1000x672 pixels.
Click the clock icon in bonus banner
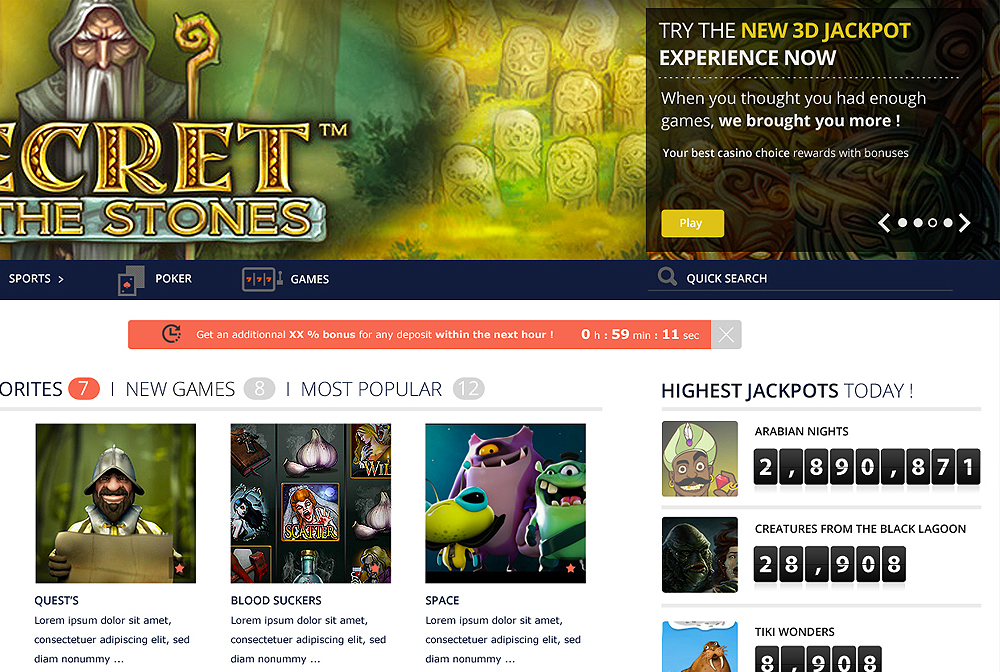pyautogui.click(x=172, y=333)
